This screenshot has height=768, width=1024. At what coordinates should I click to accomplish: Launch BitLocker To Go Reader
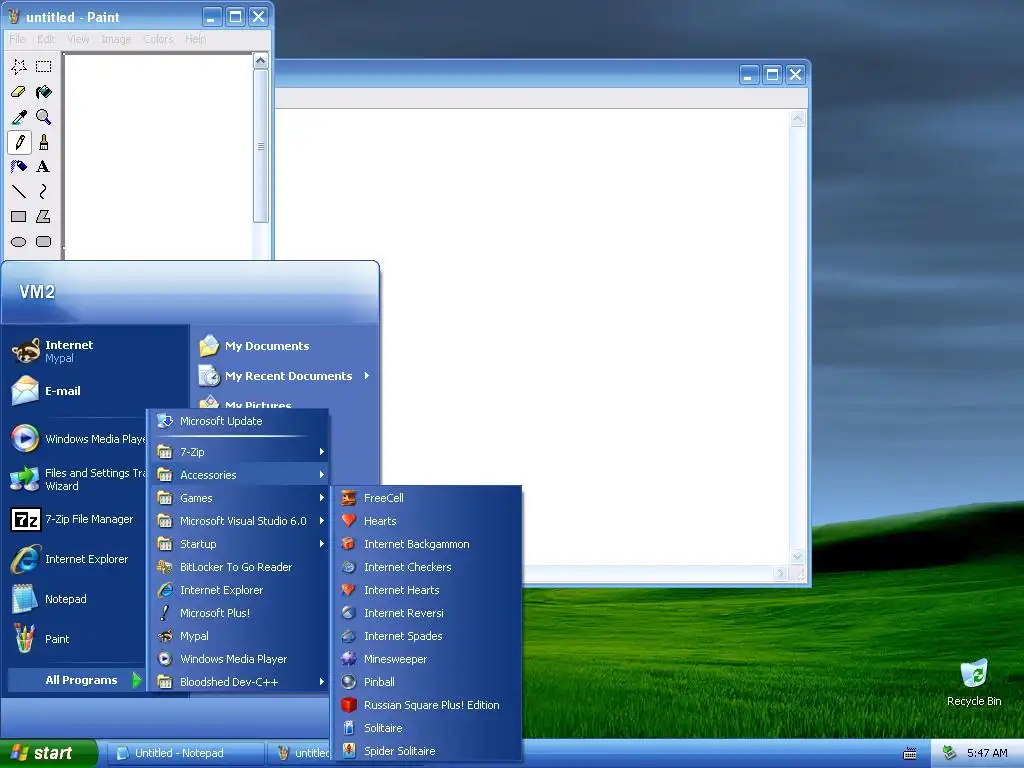tap(240, 567)
